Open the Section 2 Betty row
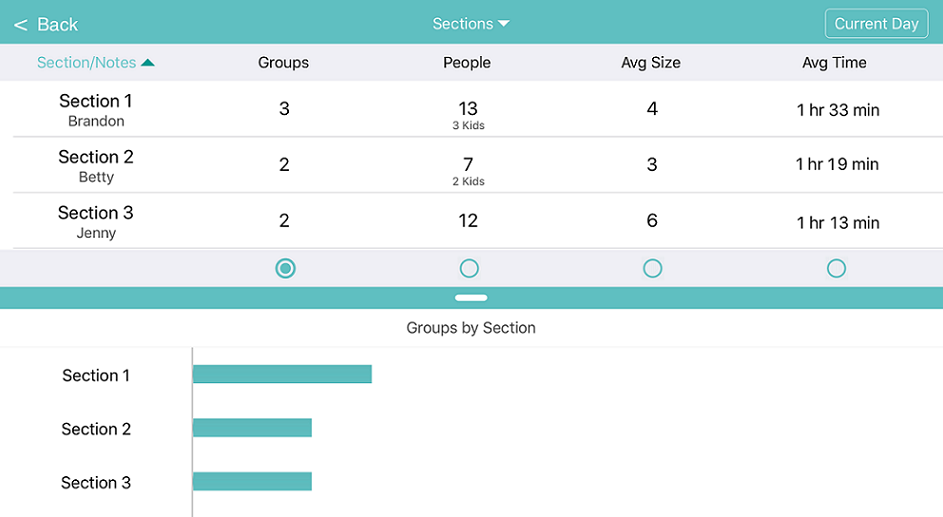 (478, 165)
